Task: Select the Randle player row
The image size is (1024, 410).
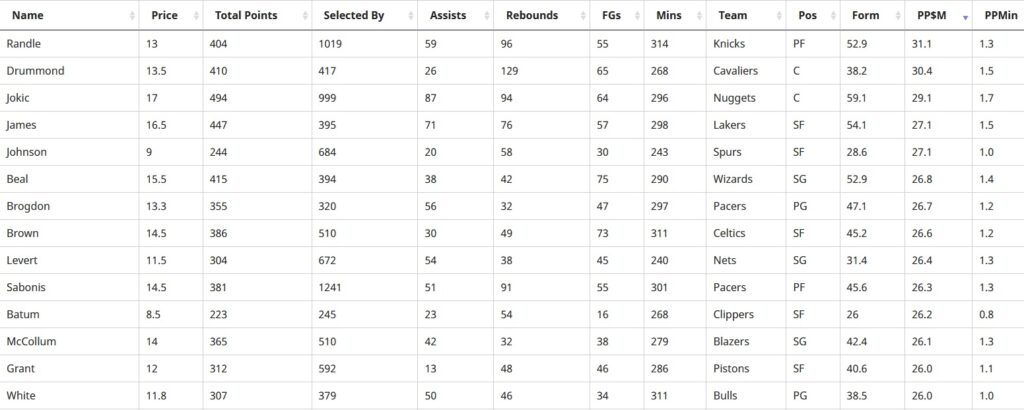Action: click(x=512, y=44)
